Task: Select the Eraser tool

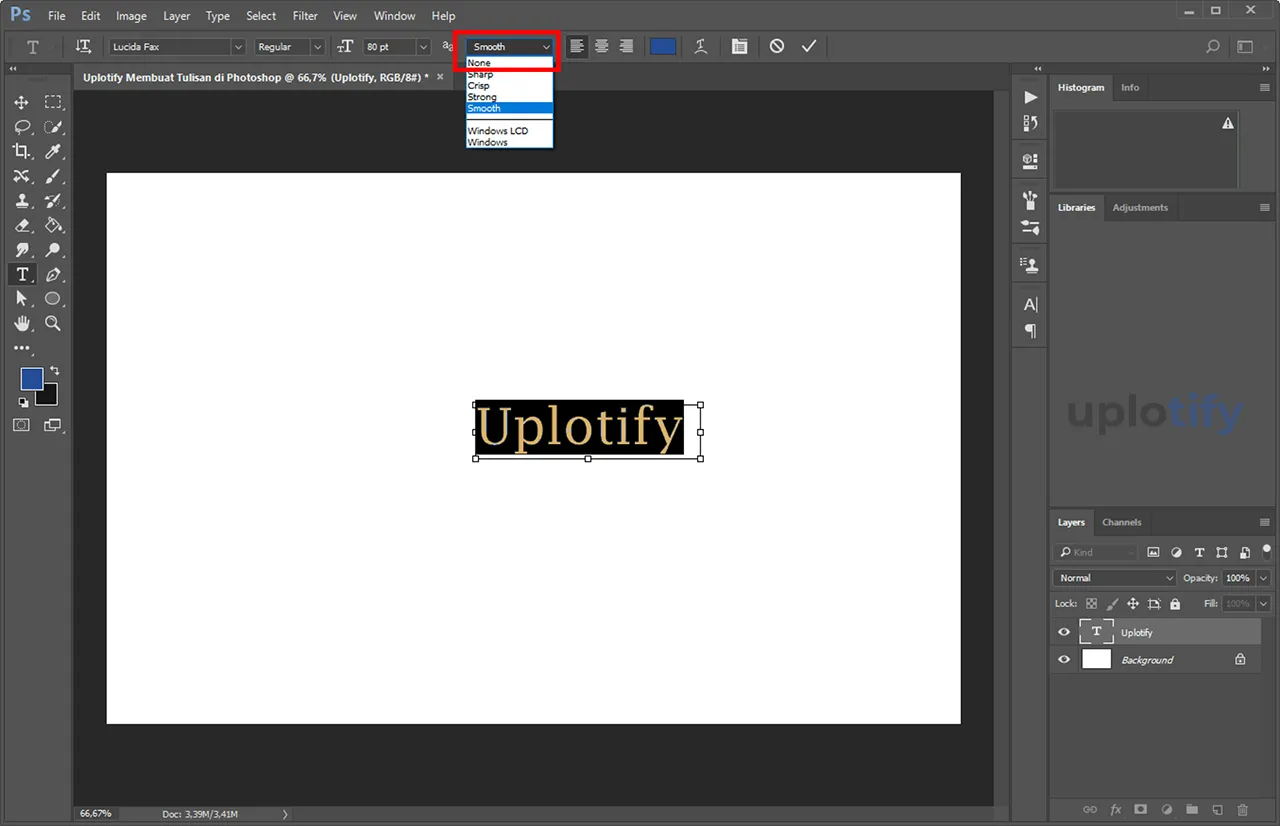Action: [x=21, y=225]
